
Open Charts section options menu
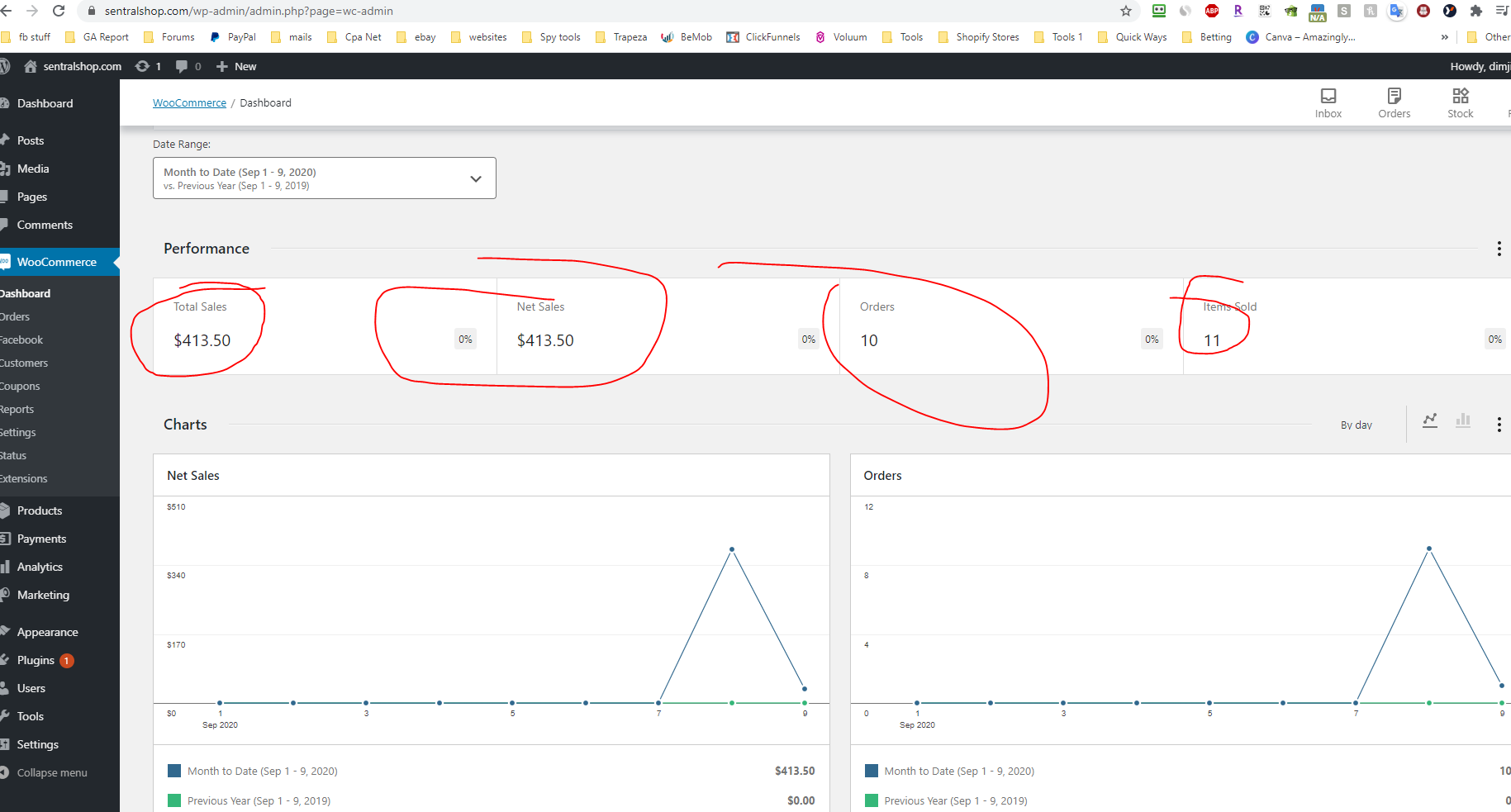tap(1499, 425)
